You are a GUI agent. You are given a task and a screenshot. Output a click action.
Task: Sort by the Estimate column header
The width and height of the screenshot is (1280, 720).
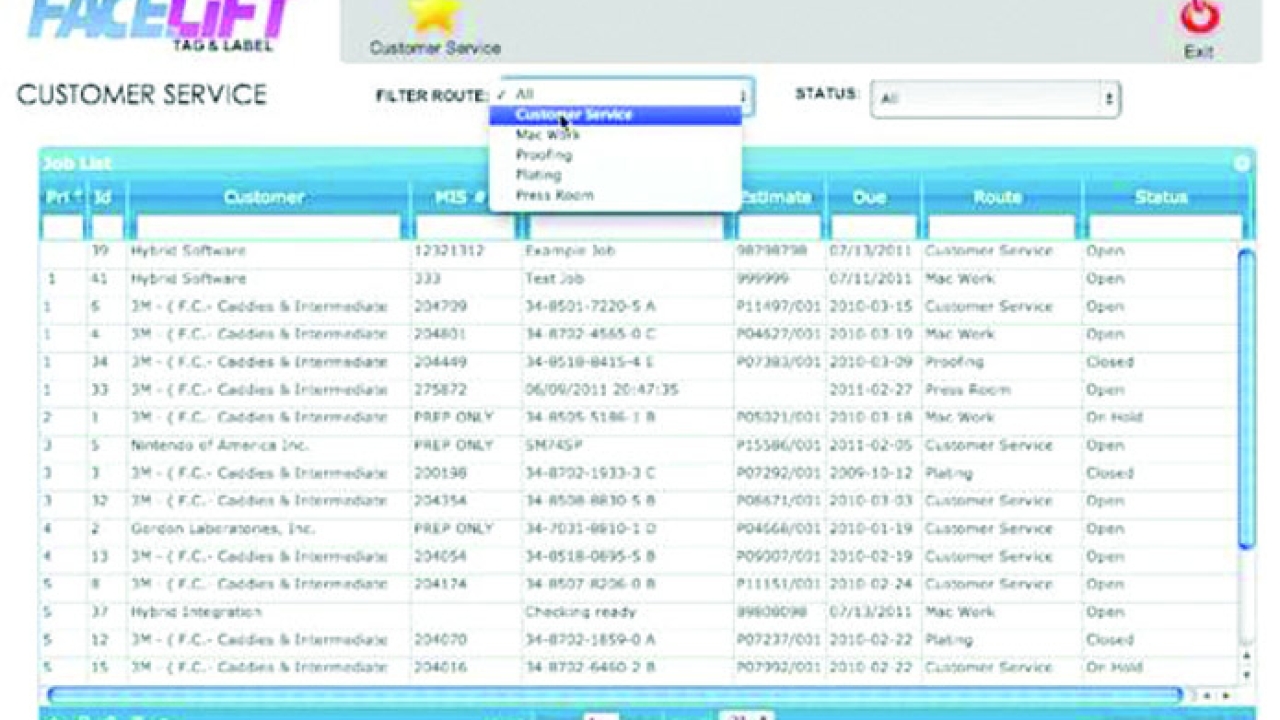tap(777, 197)
